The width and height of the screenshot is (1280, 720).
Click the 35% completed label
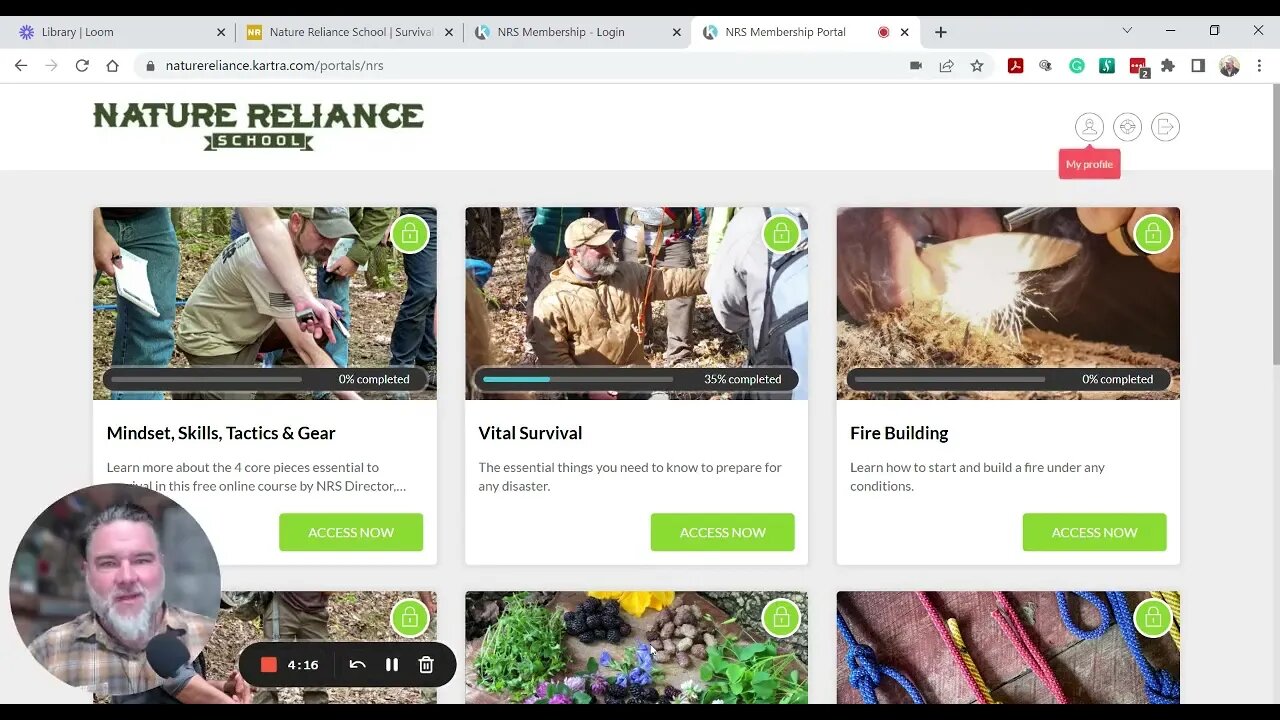pyautogui.click(x=742, y=379)
